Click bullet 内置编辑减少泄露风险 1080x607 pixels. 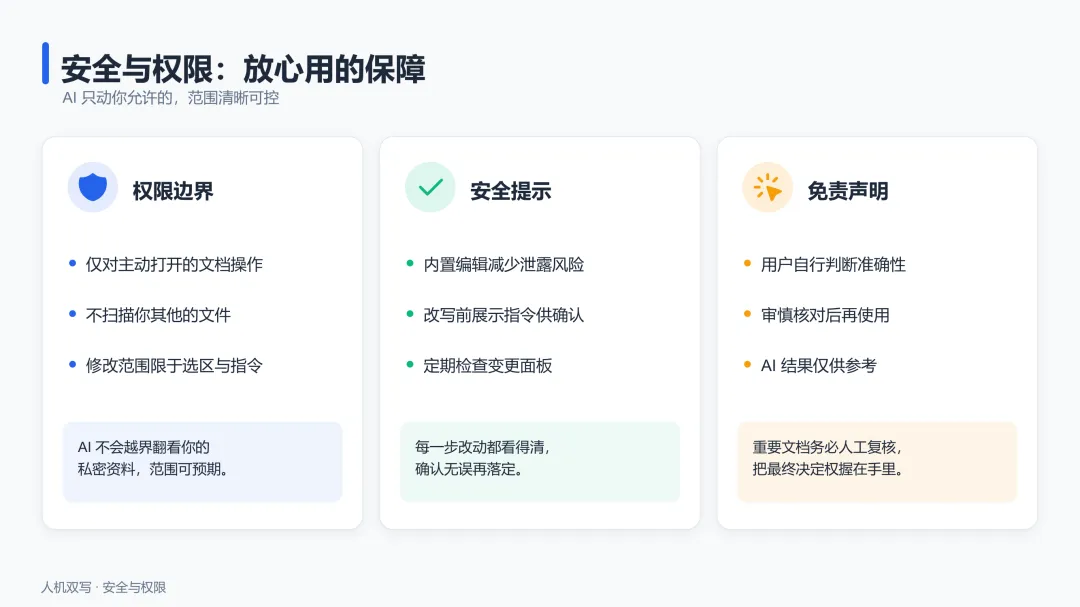[x=503, y=265]
